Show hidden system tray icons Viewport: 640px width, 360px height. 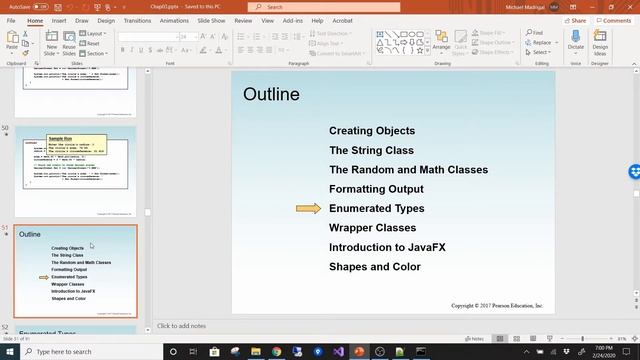click(x=527, y=351)
